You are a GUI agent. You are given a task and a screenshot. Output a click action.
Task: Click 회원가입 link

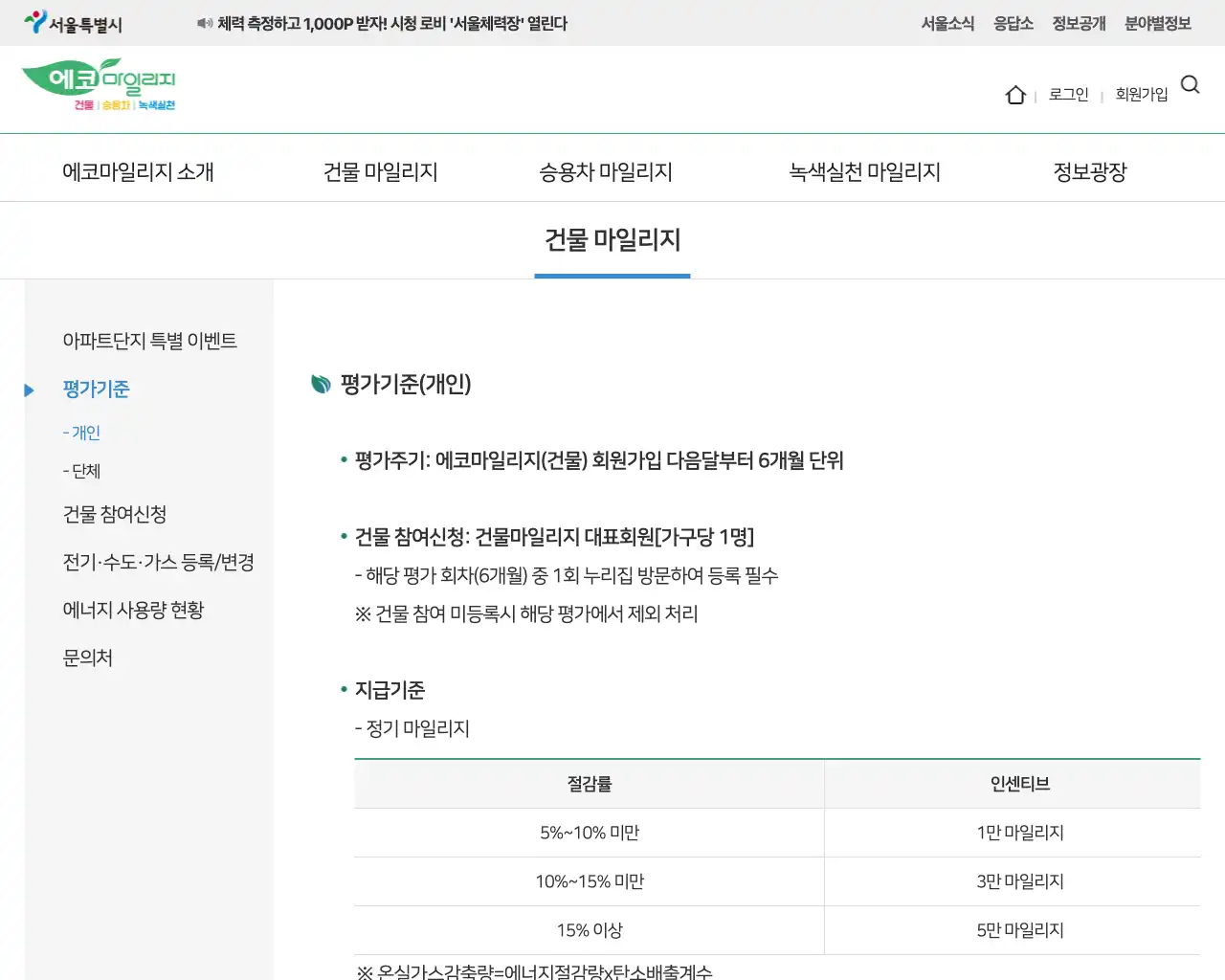1142,94
